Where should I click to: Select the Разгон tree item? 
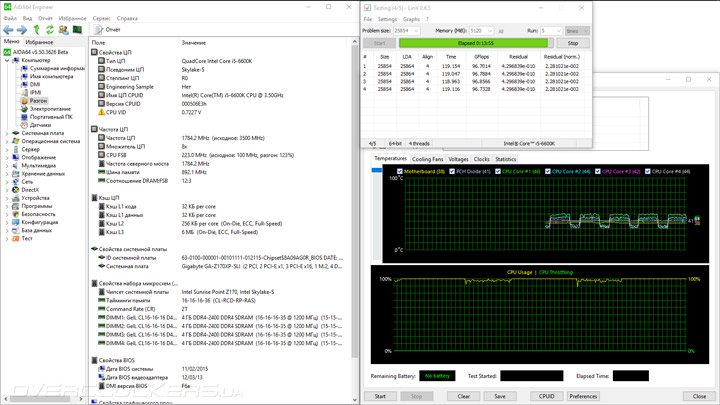[39, 101]
